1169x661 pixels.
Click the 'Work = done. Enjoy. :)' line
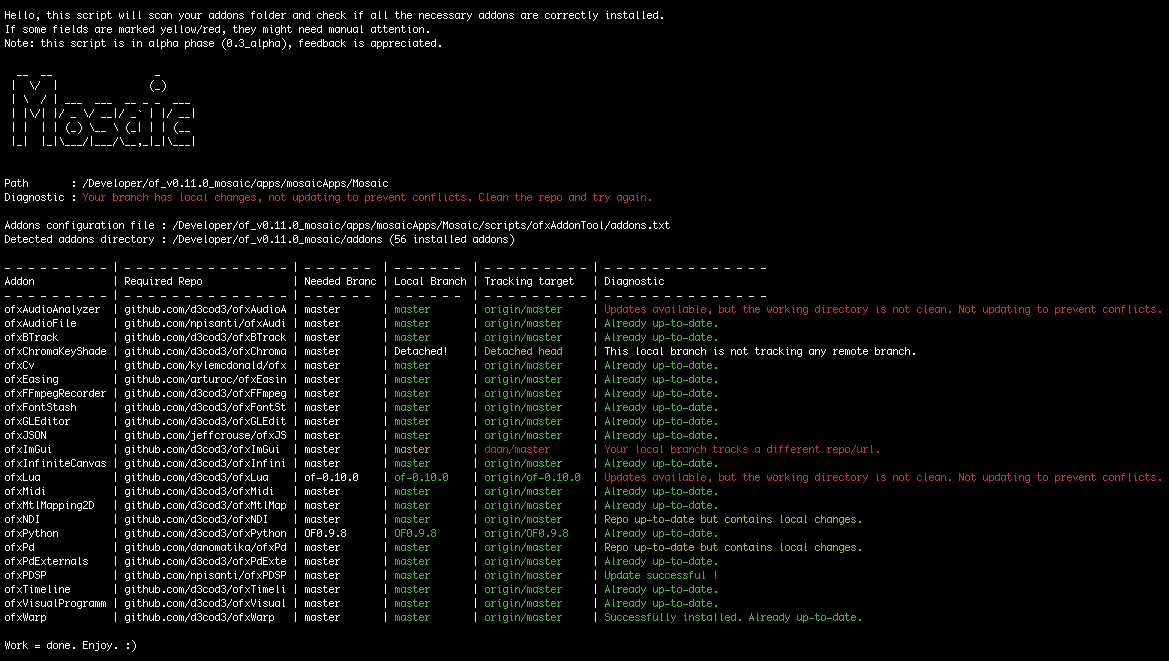71,645
